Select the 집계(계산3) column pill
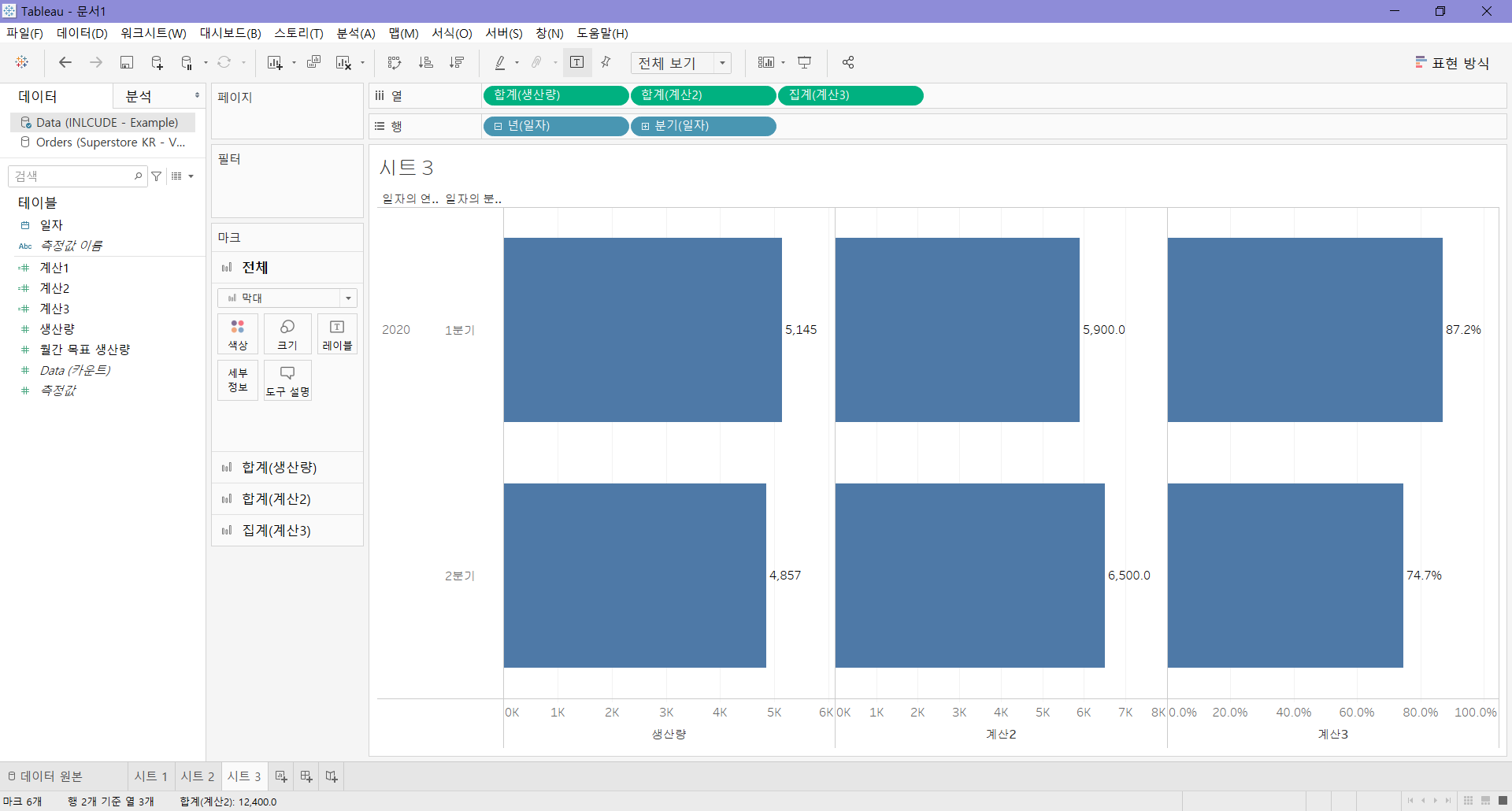 pyautogui.click(x=850, y=95)
